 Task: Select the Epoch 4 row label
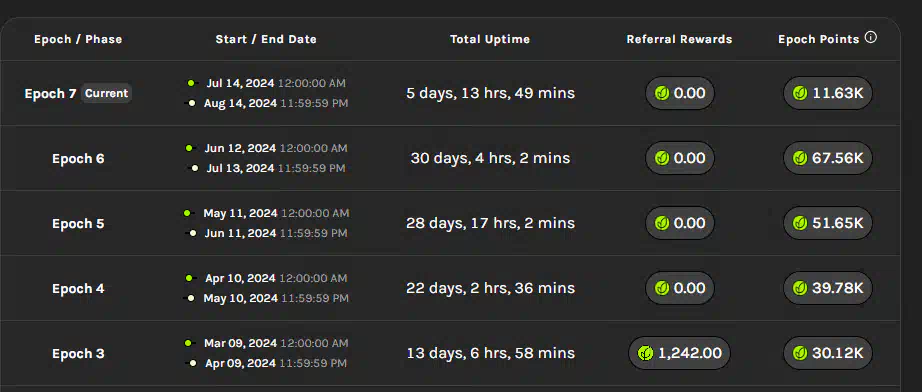pyautogui.click(x=78, y=289)
